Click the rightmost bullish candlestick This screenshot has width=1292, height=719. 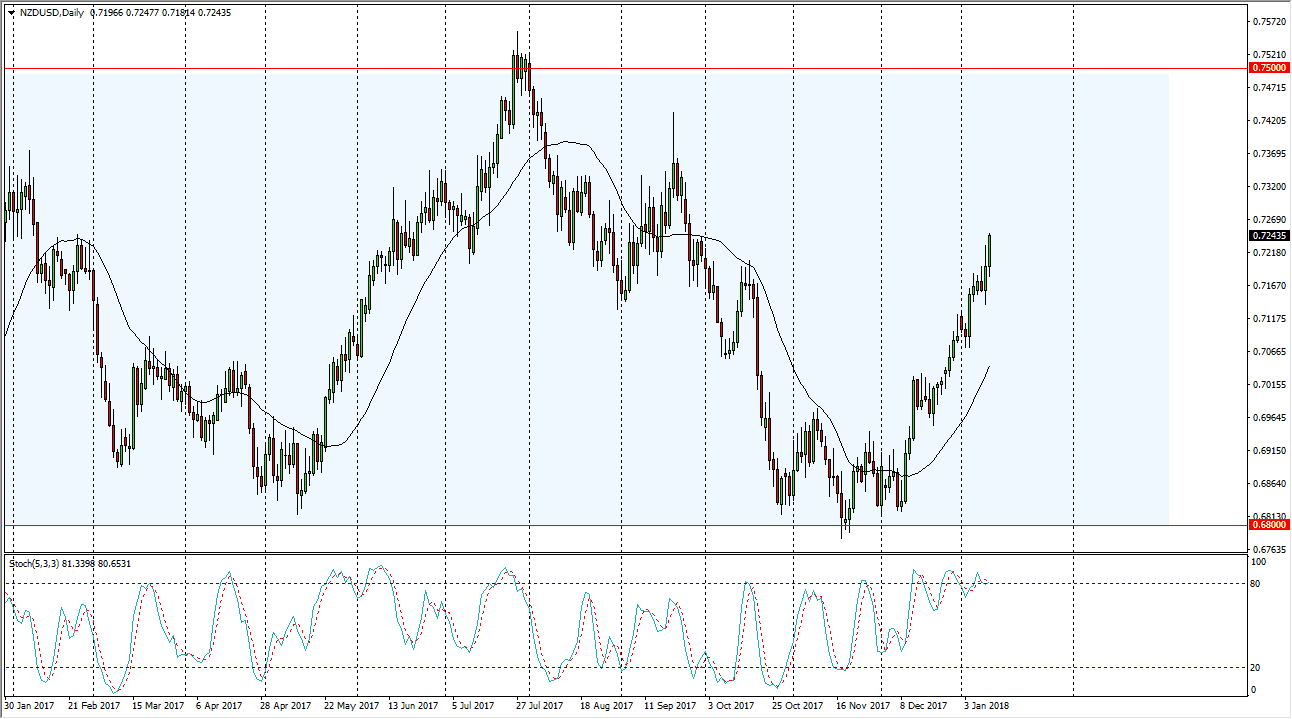coord(988,250)
